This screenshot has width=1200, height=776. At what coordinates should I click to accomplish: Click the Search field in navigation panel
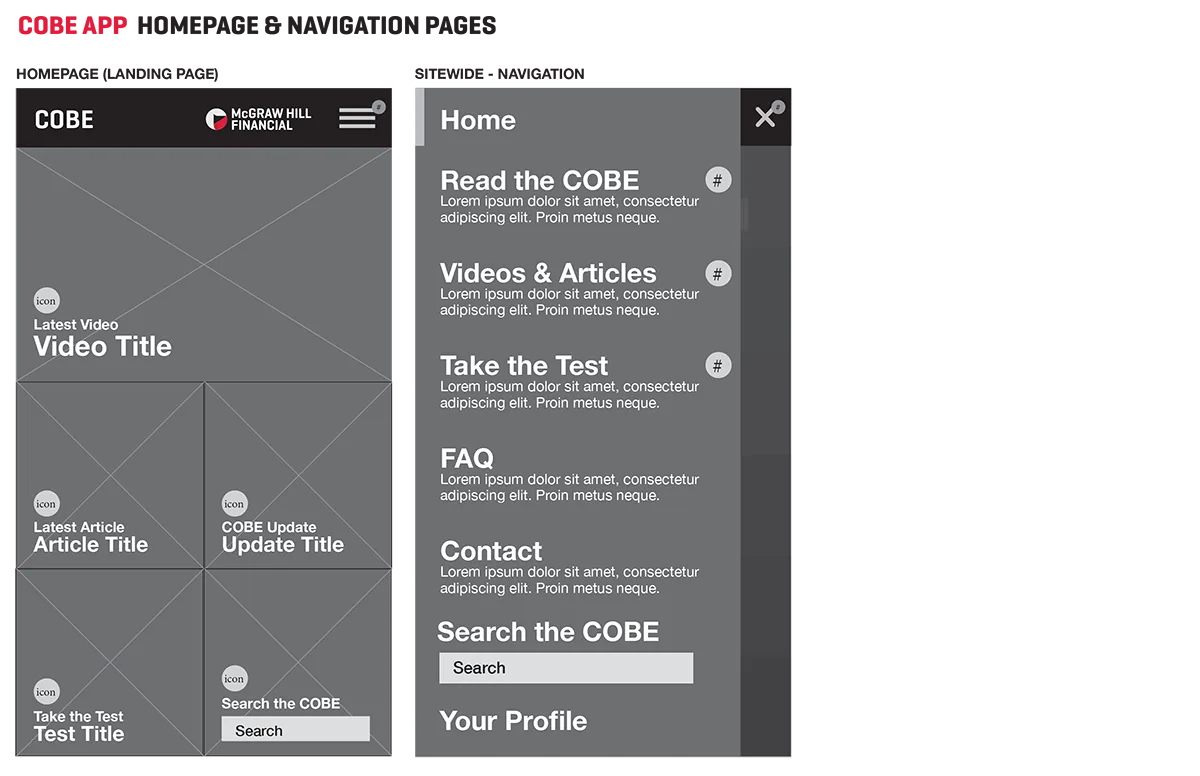(x=566, y=668)
